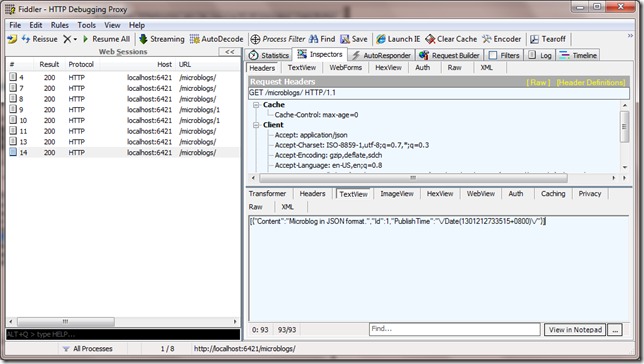Image resolution: width=644 pixels, height=364 pixels.
Task: Click session 14 document icon
Action: (13, 152)
